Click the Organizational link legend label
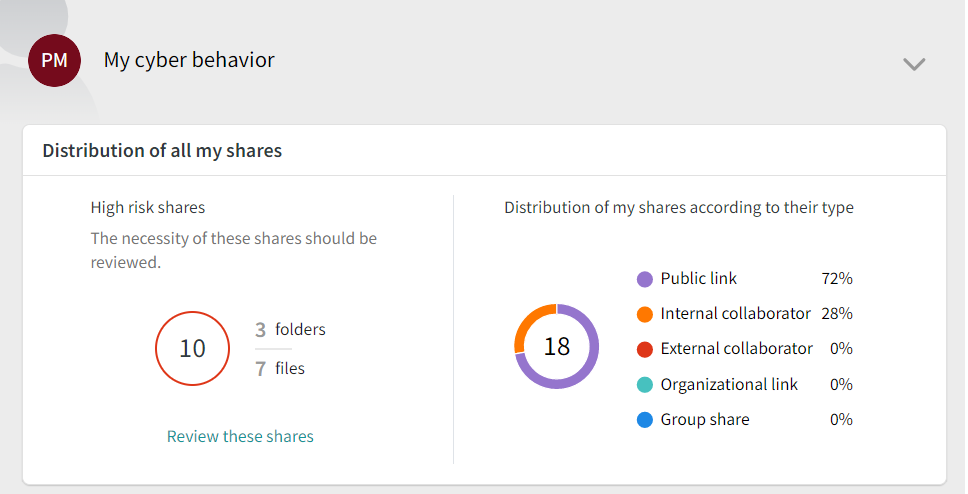Screen dimensions: 968x494 click(x=729, y=385)
